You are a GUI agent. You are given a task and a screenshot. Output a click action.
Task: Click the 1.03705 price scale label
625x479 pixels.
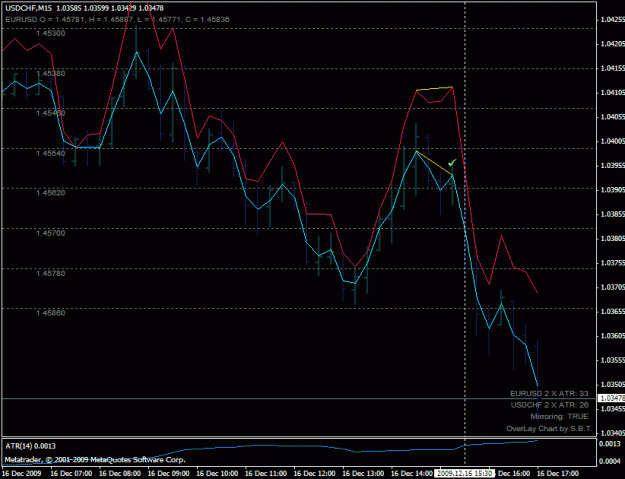(613, 287)
